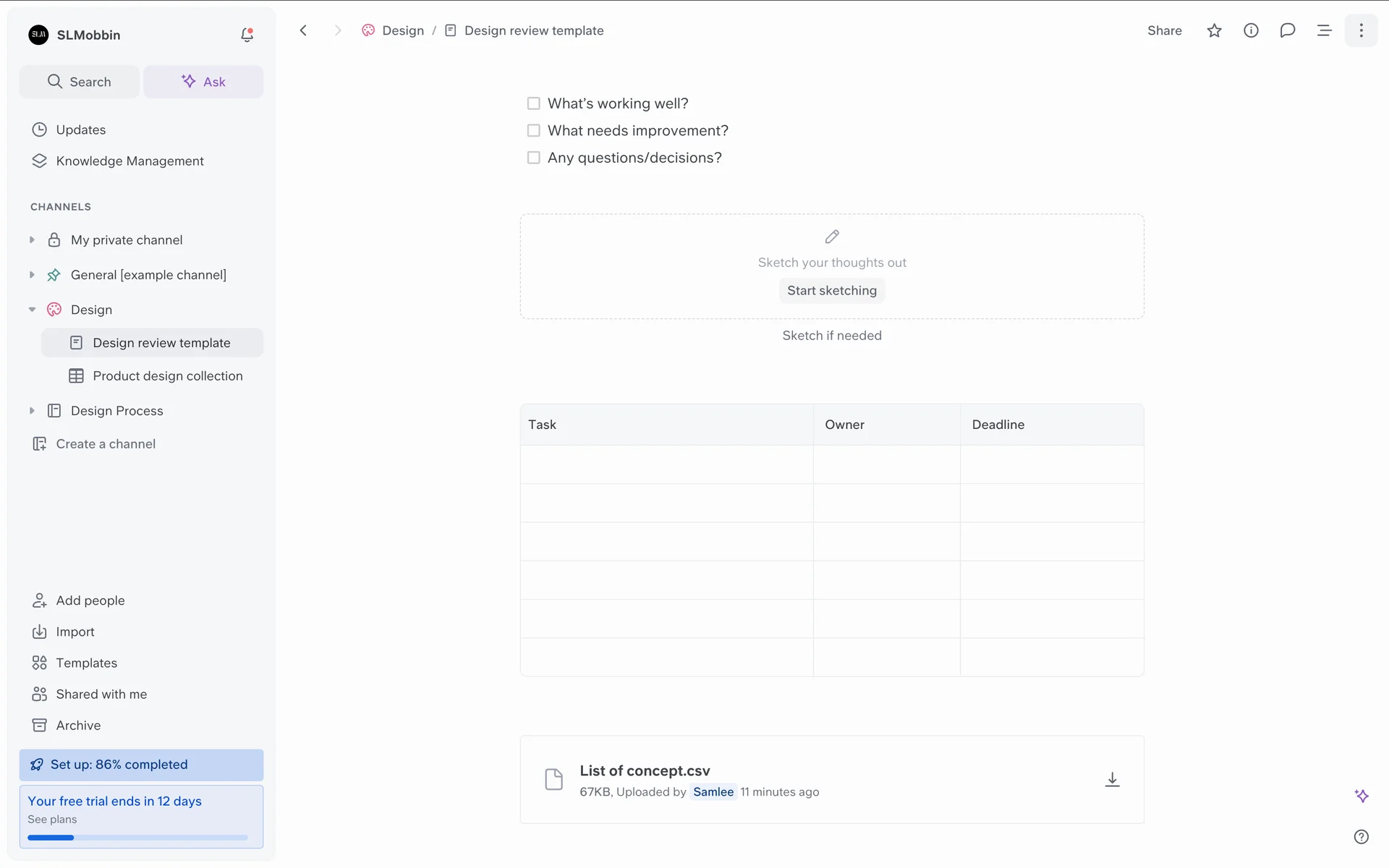Expand the Design Process channel

pos(32,411)
